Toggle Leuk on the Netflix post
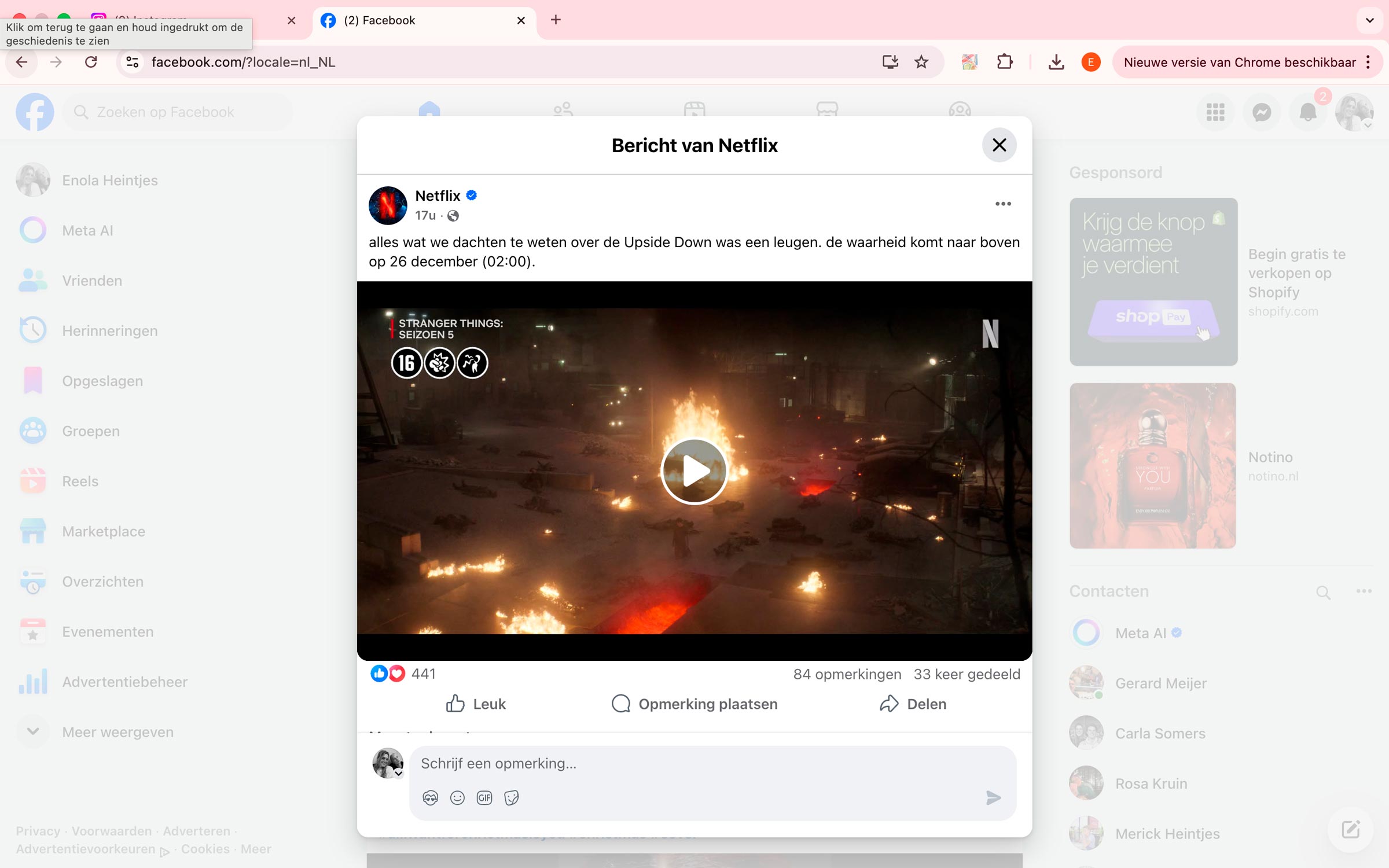The image size is (1389, 868). click(474, 704)
